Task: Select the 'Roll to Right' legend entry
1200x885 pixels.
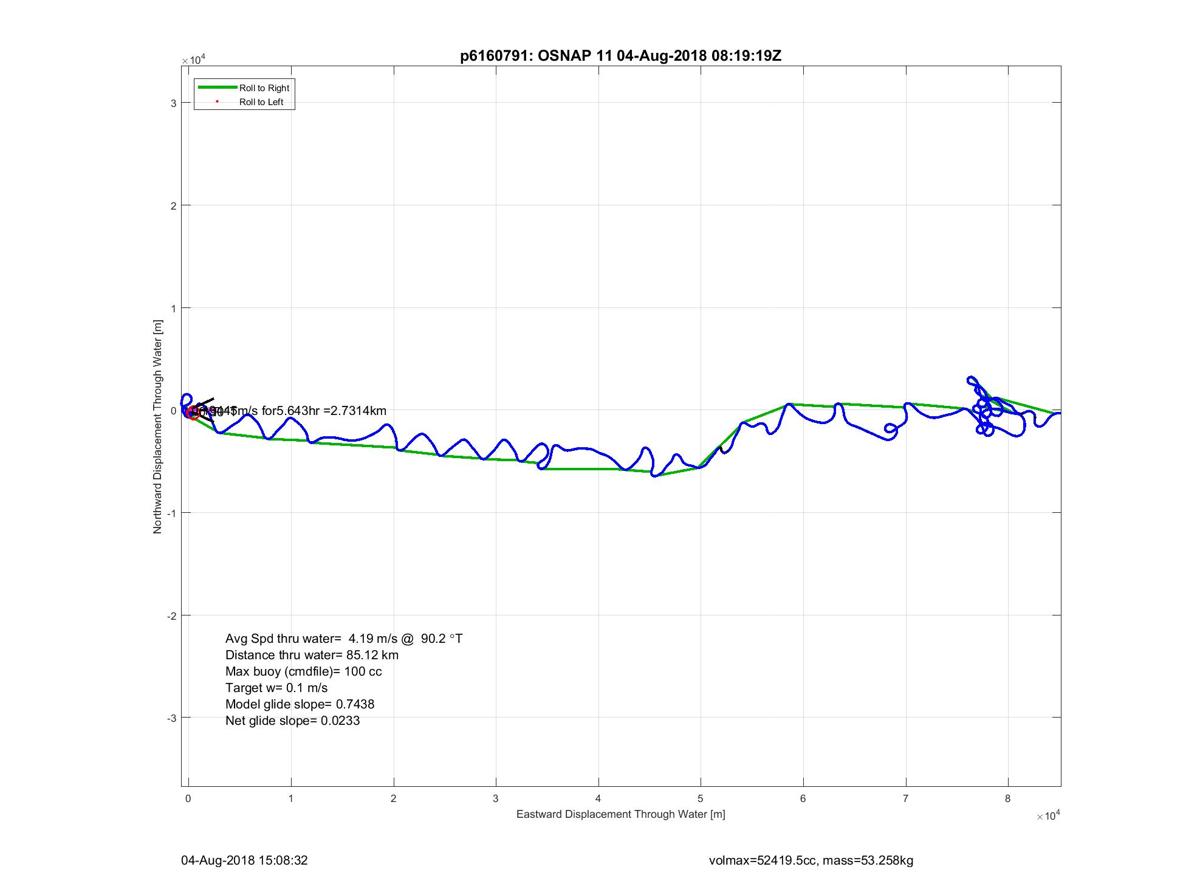Action: [x=264, y=88]
